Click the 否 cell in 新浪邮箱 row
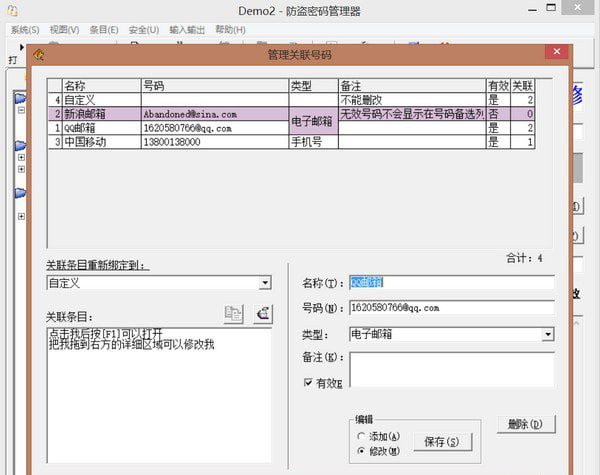Viewport: 600px width, 475px height. tap(498, 114)
